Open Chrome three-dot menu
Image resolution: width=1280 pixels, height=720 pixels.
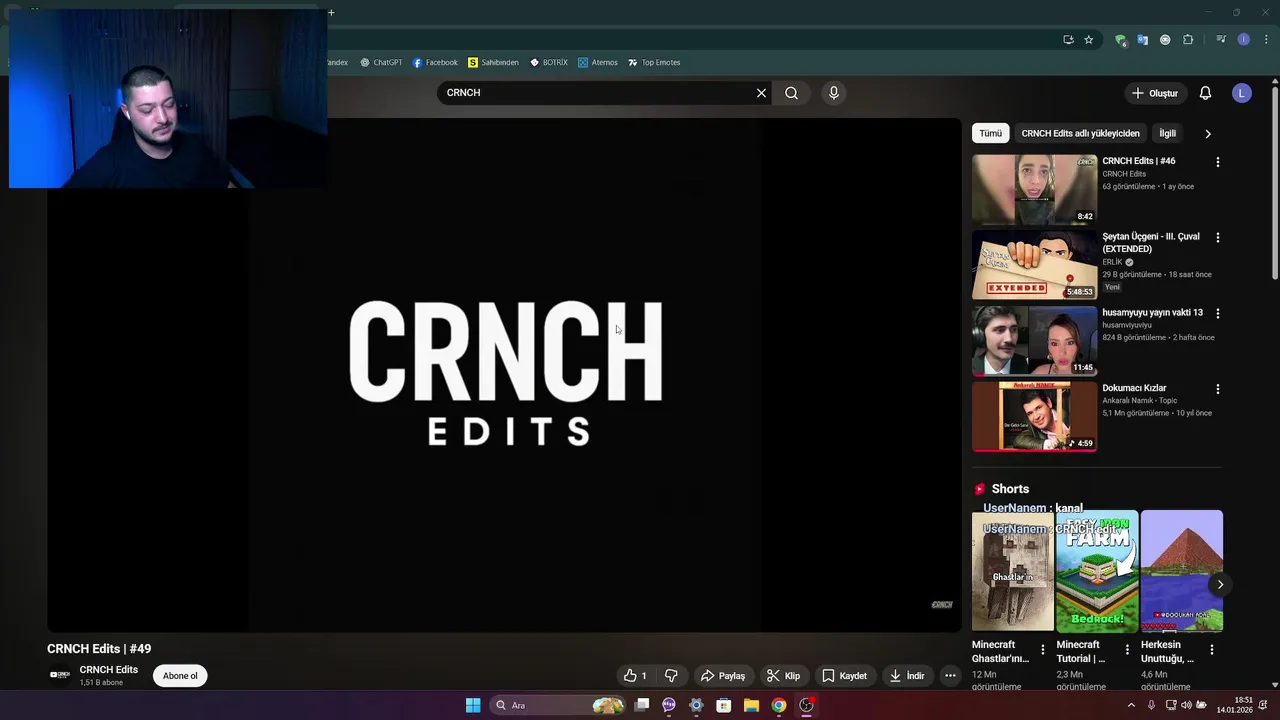pos(1266,40)
